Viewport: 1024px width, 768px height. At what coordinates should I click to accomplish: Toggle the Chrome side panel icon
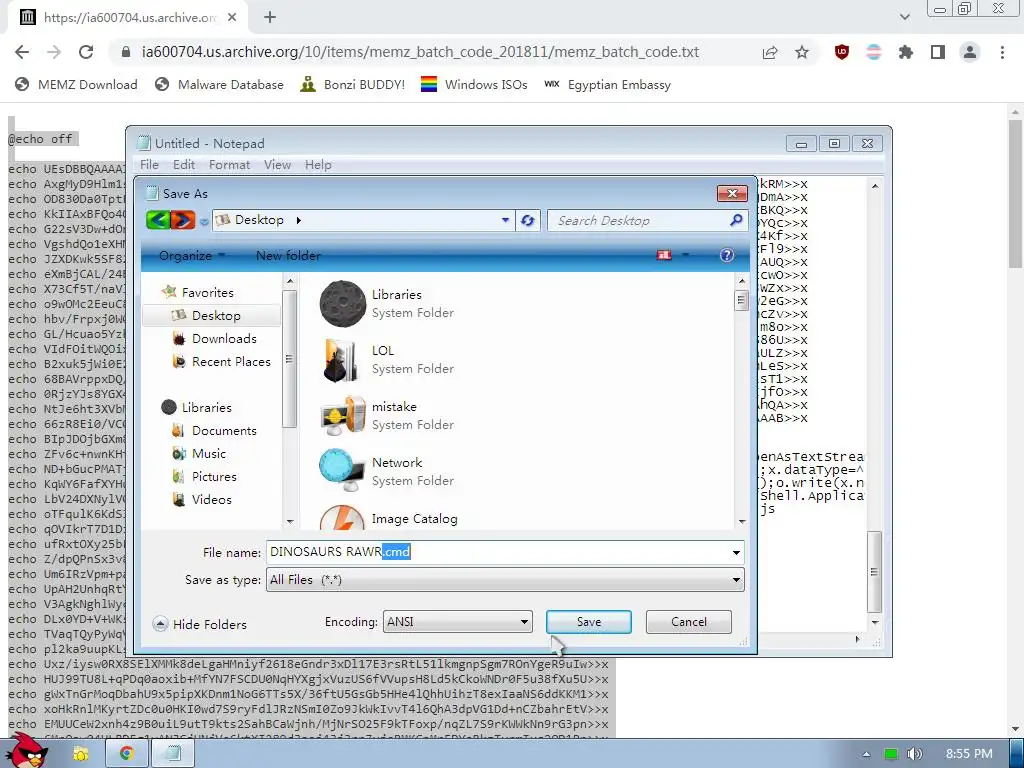tap(938, 52)
